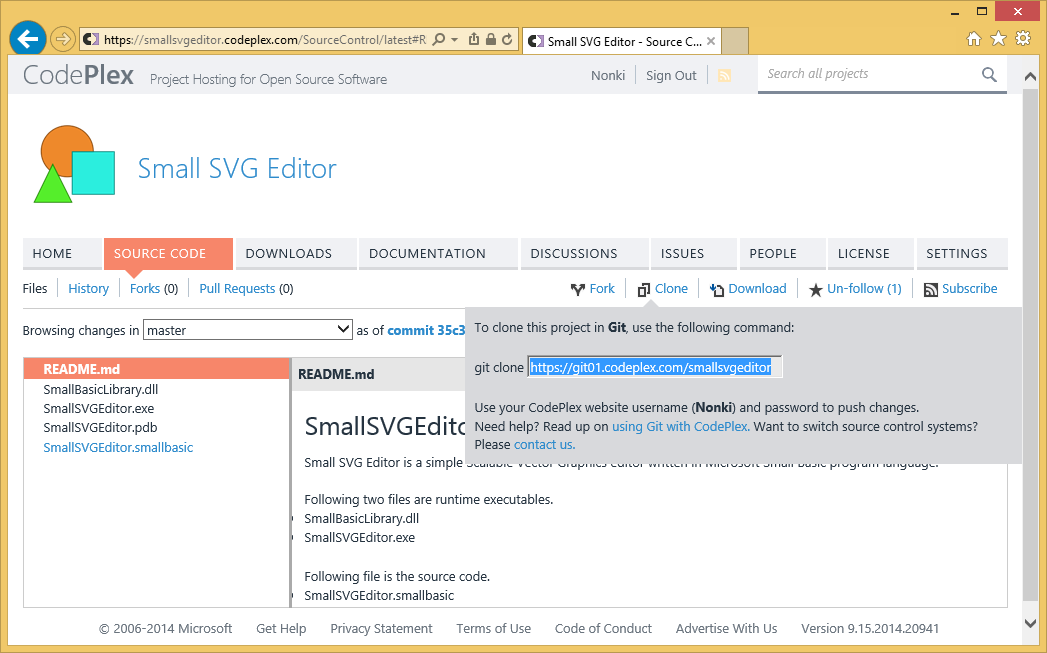Image resolution: width=1047 pixels, height=653 pixels.
Task: Click the Un-follow (1) link
Action: (x=864, y=288)
